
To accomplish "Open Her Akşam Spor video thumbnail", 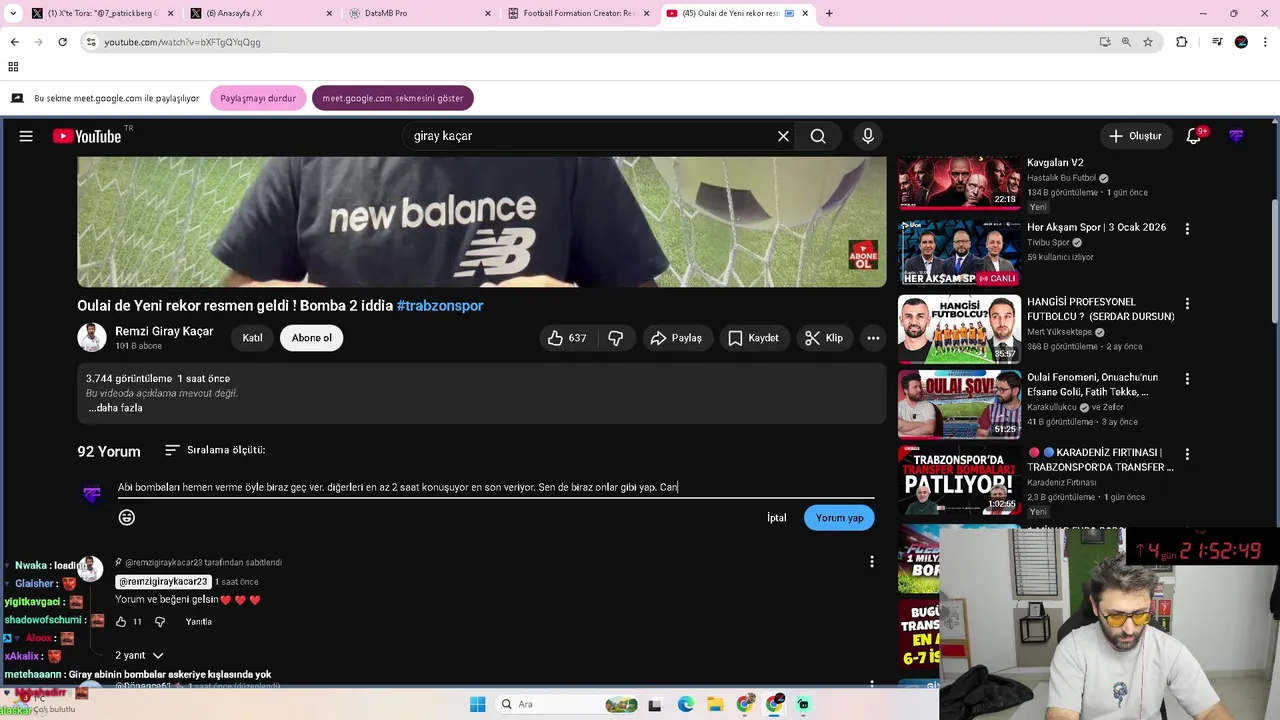I will coord(959,253).
